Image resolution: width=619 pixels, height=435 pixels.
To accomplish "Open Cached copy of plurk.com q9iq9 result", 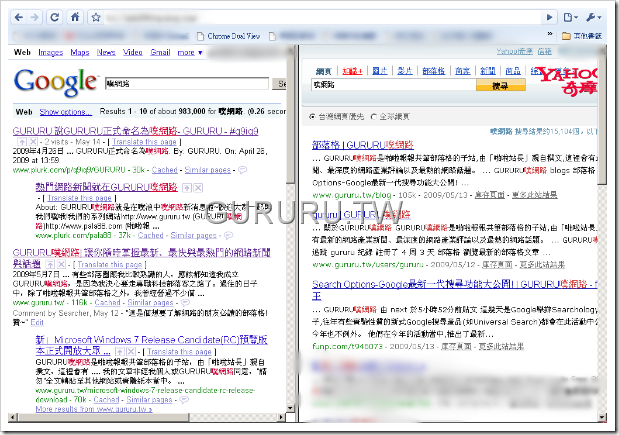I will tap(164, 170).
